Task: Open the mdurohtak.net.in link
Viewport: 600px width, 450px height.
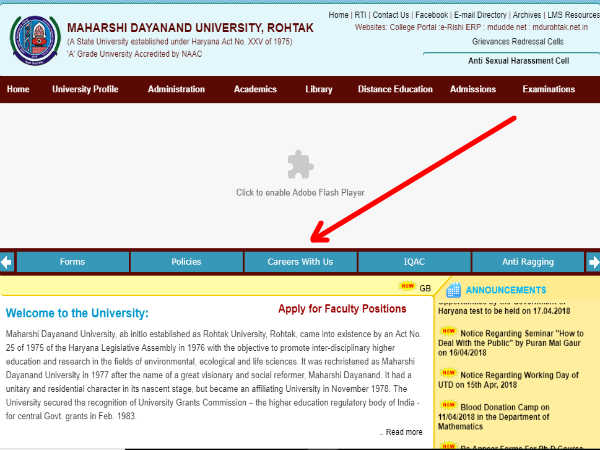Action: tap(560, 28)
